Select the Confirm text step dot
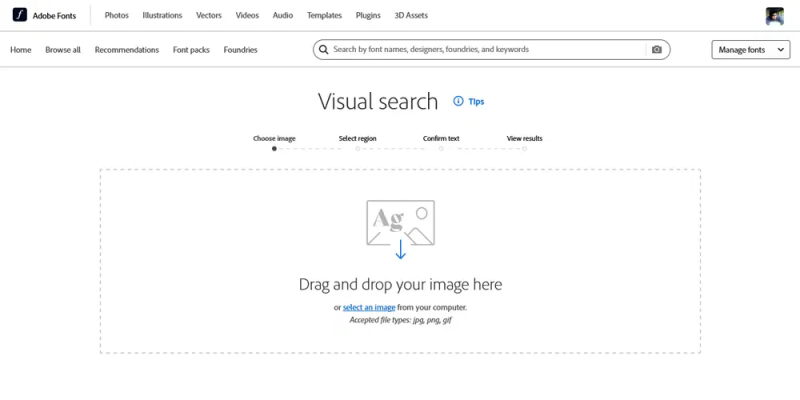Viewport: 800px width, 400px height. [x=441, y=149]
